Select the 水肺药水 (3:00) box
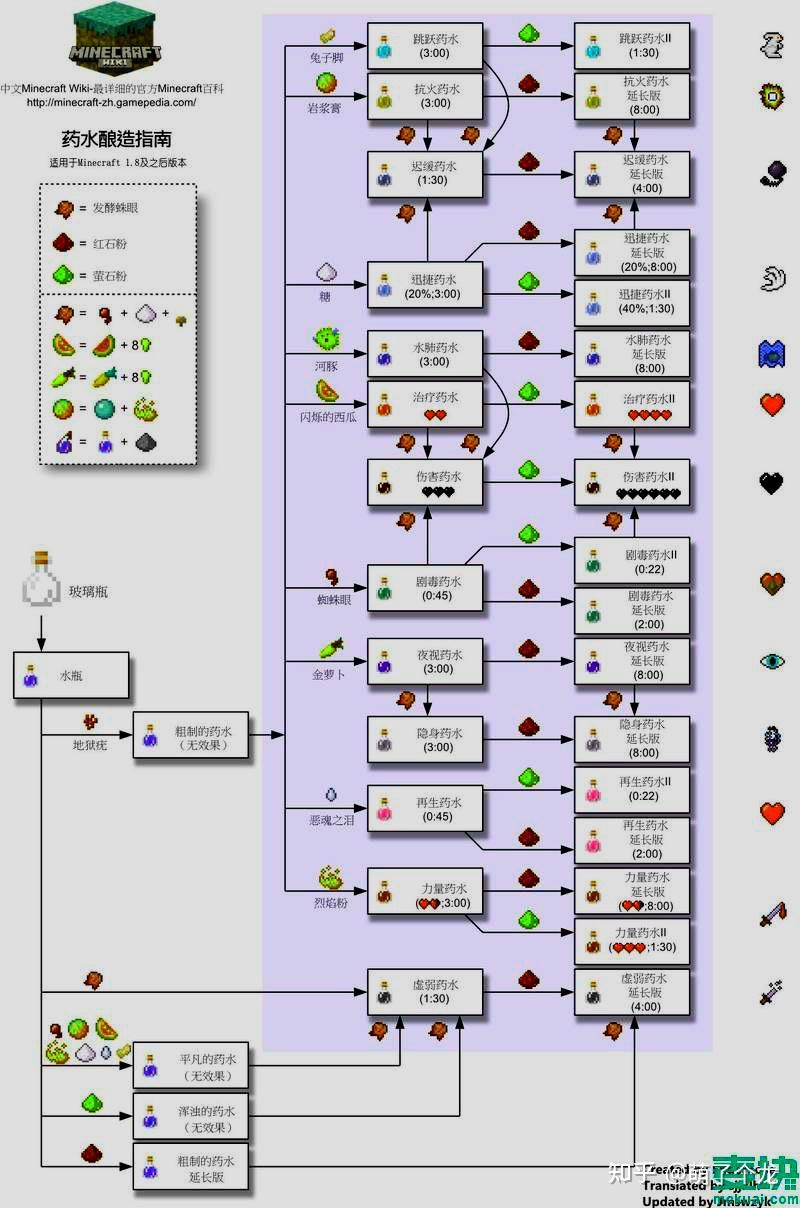 (x=426, y=354)
